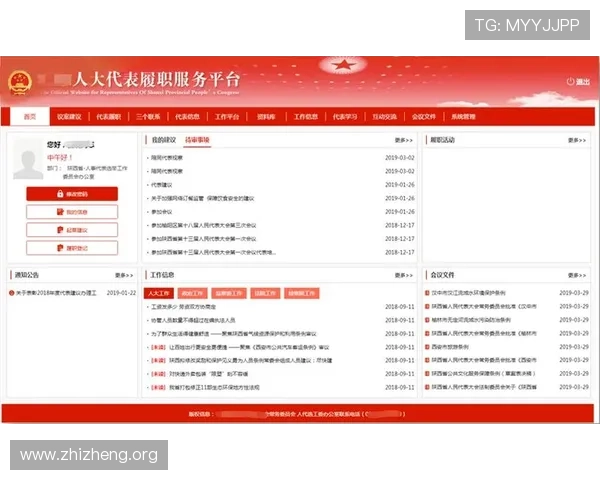Open the 关于加强网络订餐监管 suggestion entry
Viewport: 600px width, 480px height.
point(202,198)
